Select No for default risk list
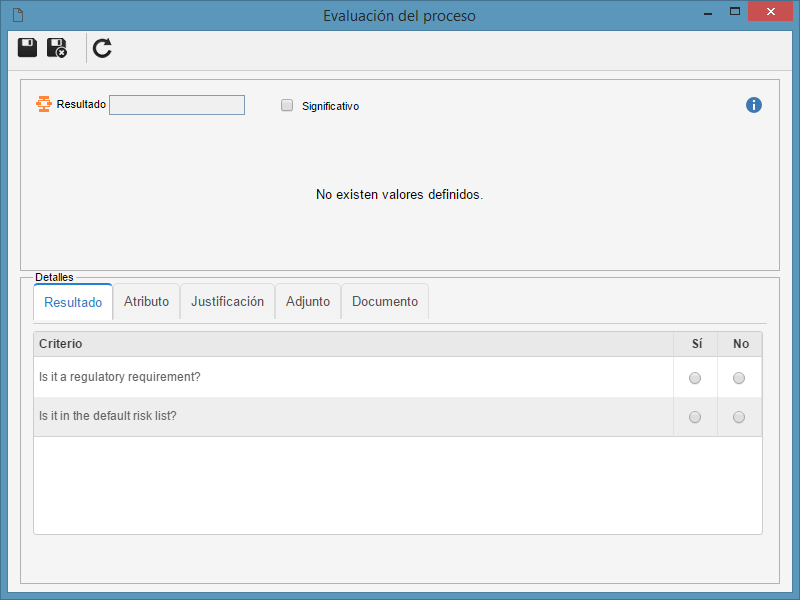800x600 pixels. point(739,417)
